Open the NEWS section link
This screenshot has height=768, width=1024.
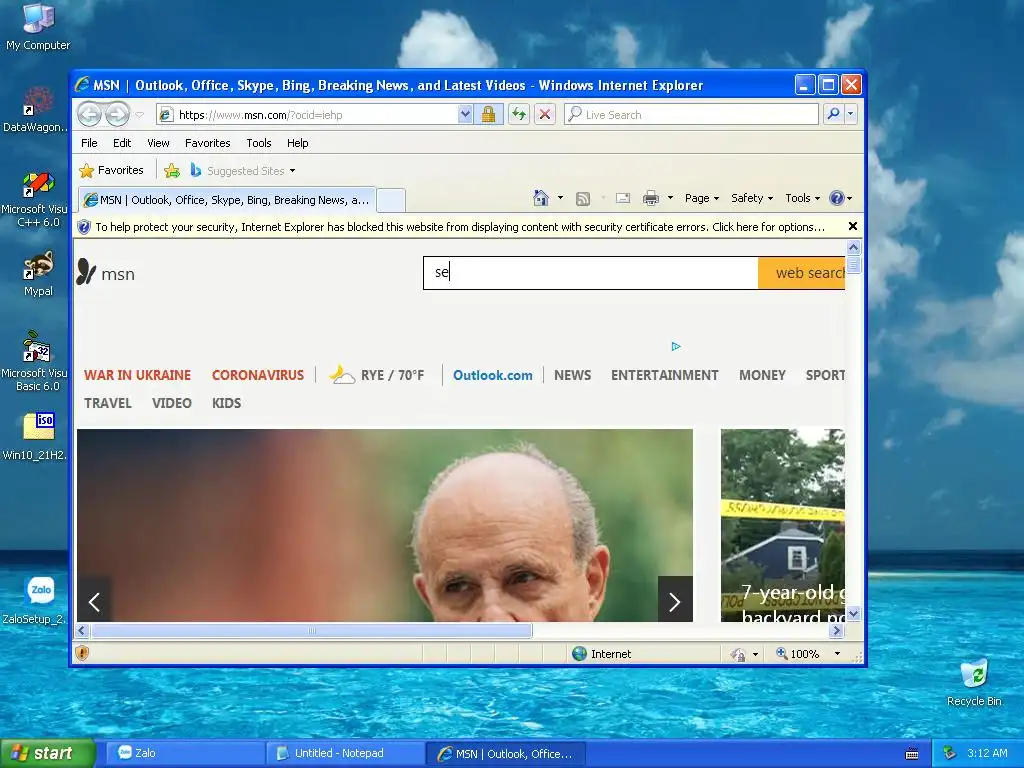(572, 375)
